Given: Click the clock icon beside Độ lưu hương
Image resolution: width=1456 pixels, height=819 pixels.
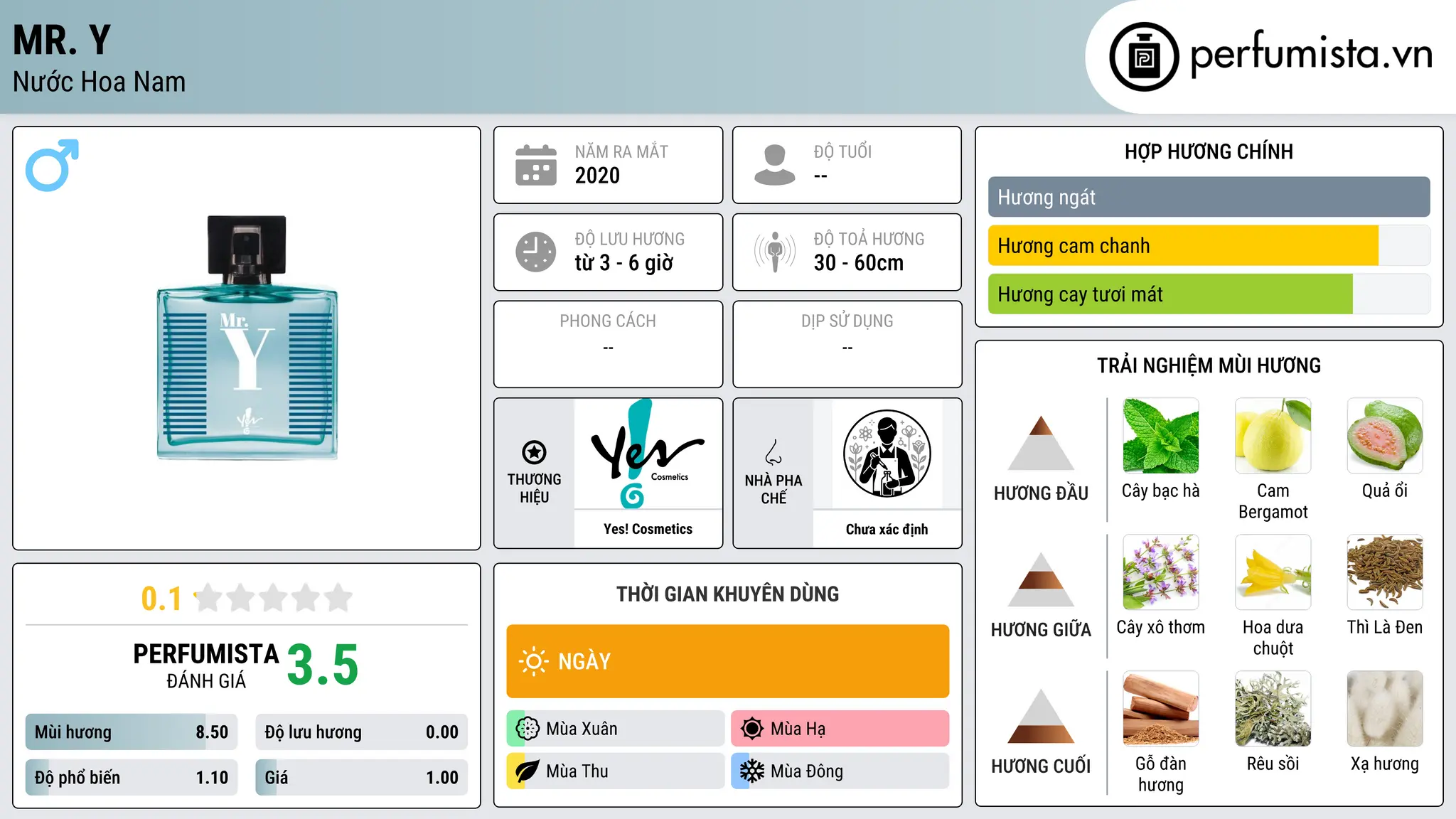Looking at the screenshot, I should point(536,252).
